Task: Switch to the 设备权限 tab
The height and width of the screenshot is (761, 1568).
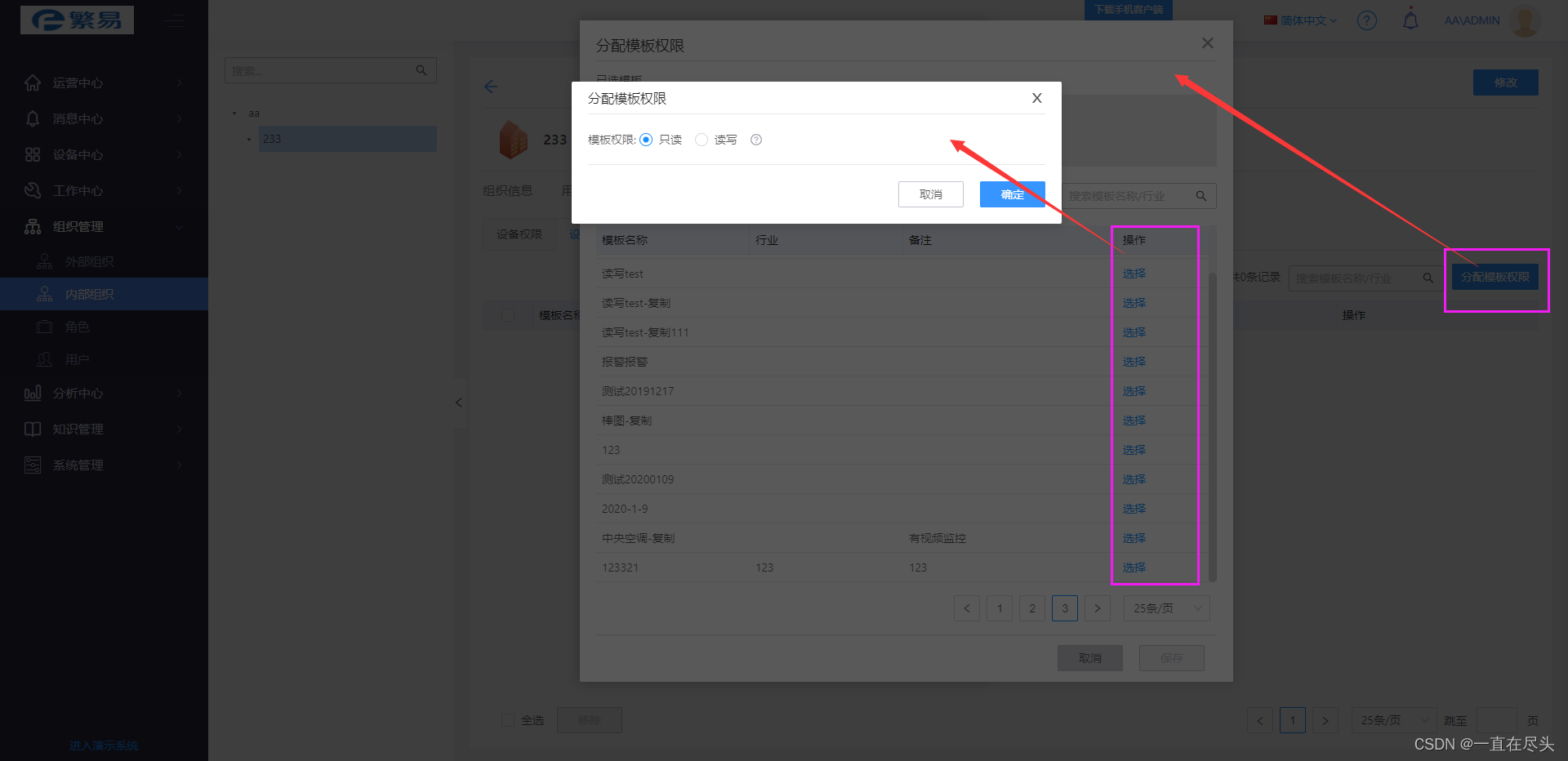Action: point(519,234)
